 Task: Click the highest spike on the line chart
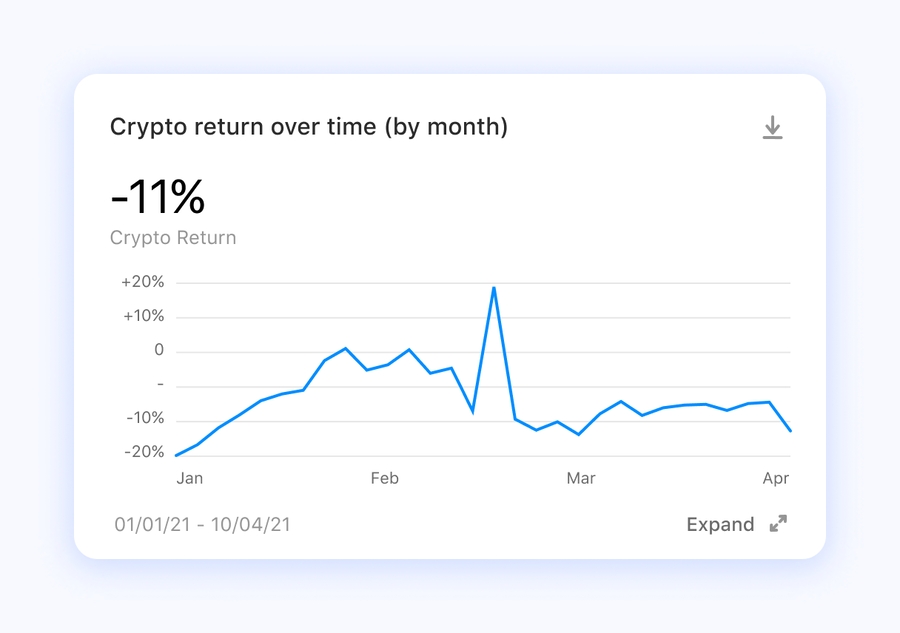494,288
